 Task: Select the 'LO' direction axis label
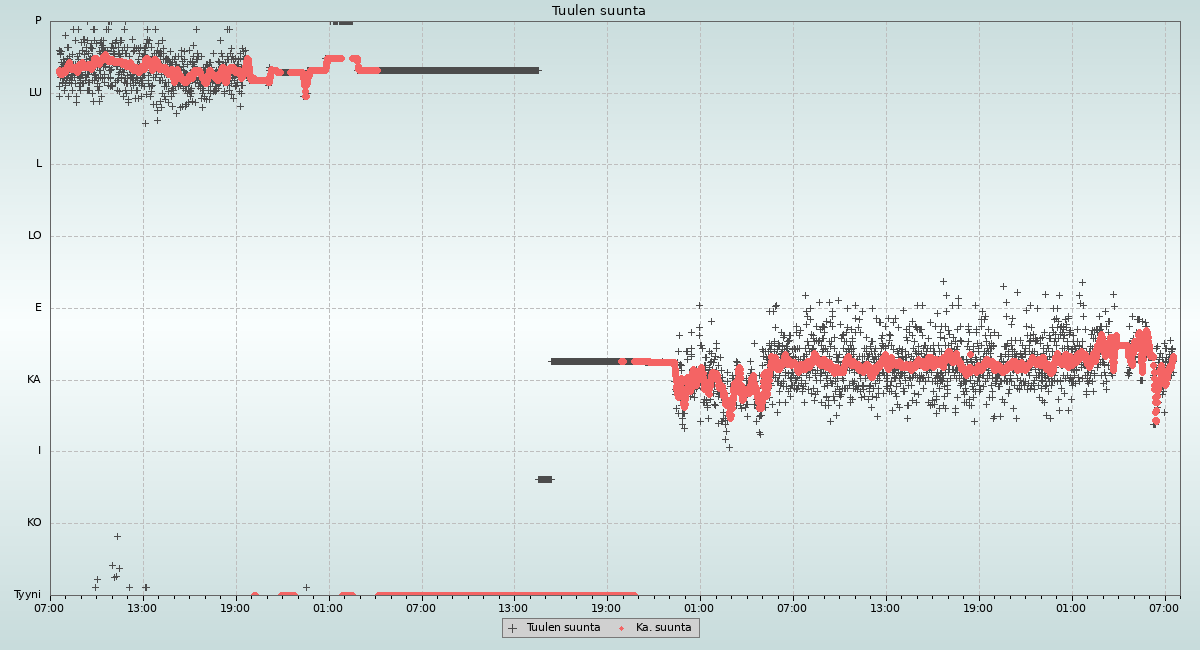(35, 236)
